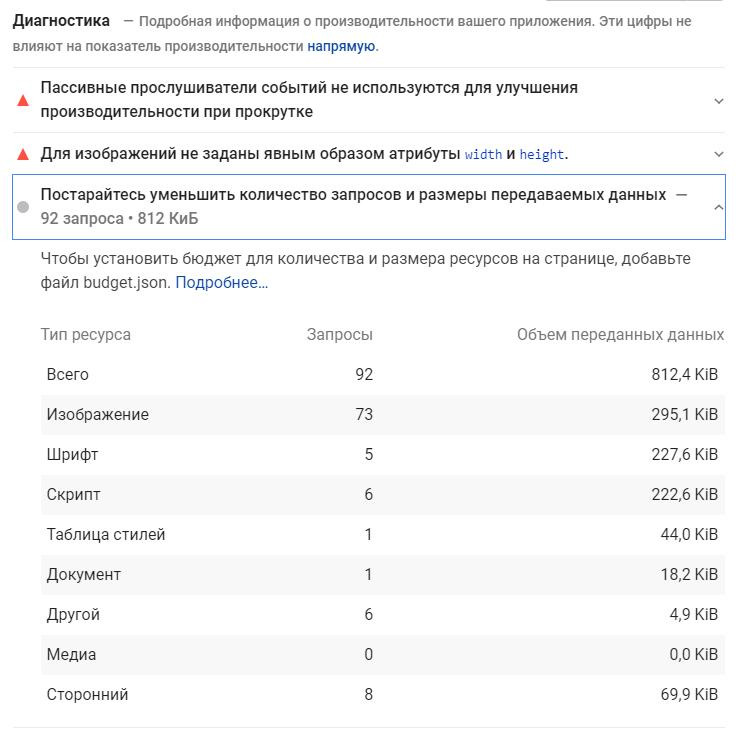Screen dimensions: 751x733
Task: Expand passive event listeners audit chevron
Action: pos(718,101)
